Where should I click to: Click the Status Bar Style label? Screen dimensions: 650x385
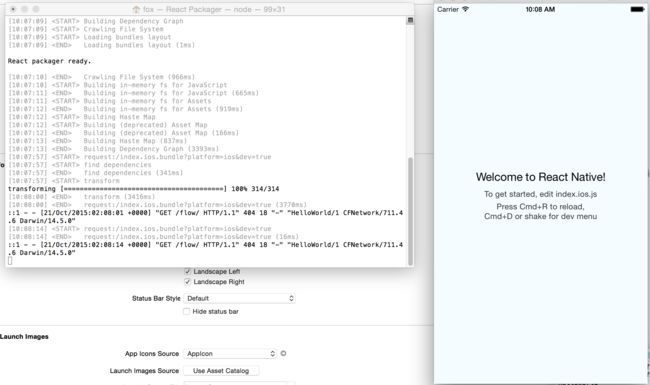coord(156,298)
